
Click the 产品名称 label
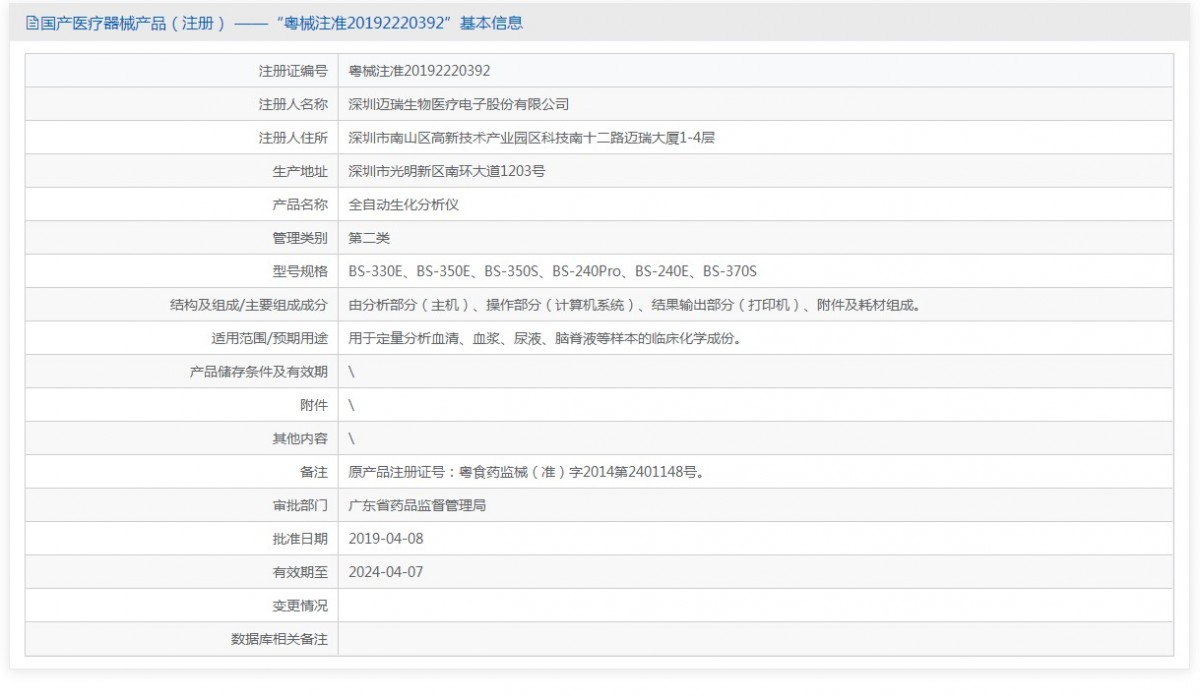click(300, 205)
